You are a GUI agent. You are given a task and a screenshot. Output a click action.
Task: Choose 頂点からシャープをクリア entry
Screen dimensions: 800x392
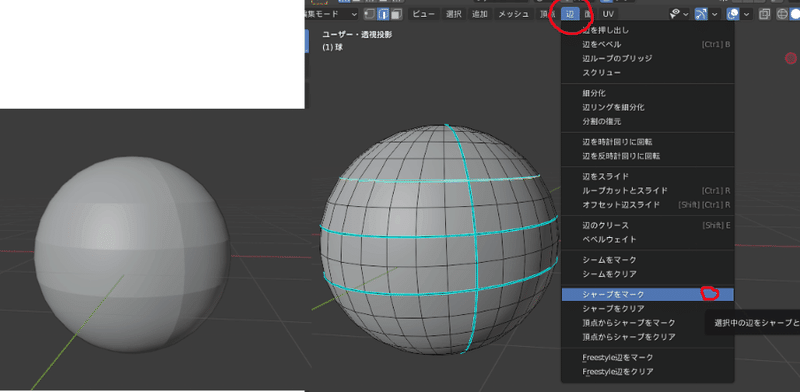[647, 337]
